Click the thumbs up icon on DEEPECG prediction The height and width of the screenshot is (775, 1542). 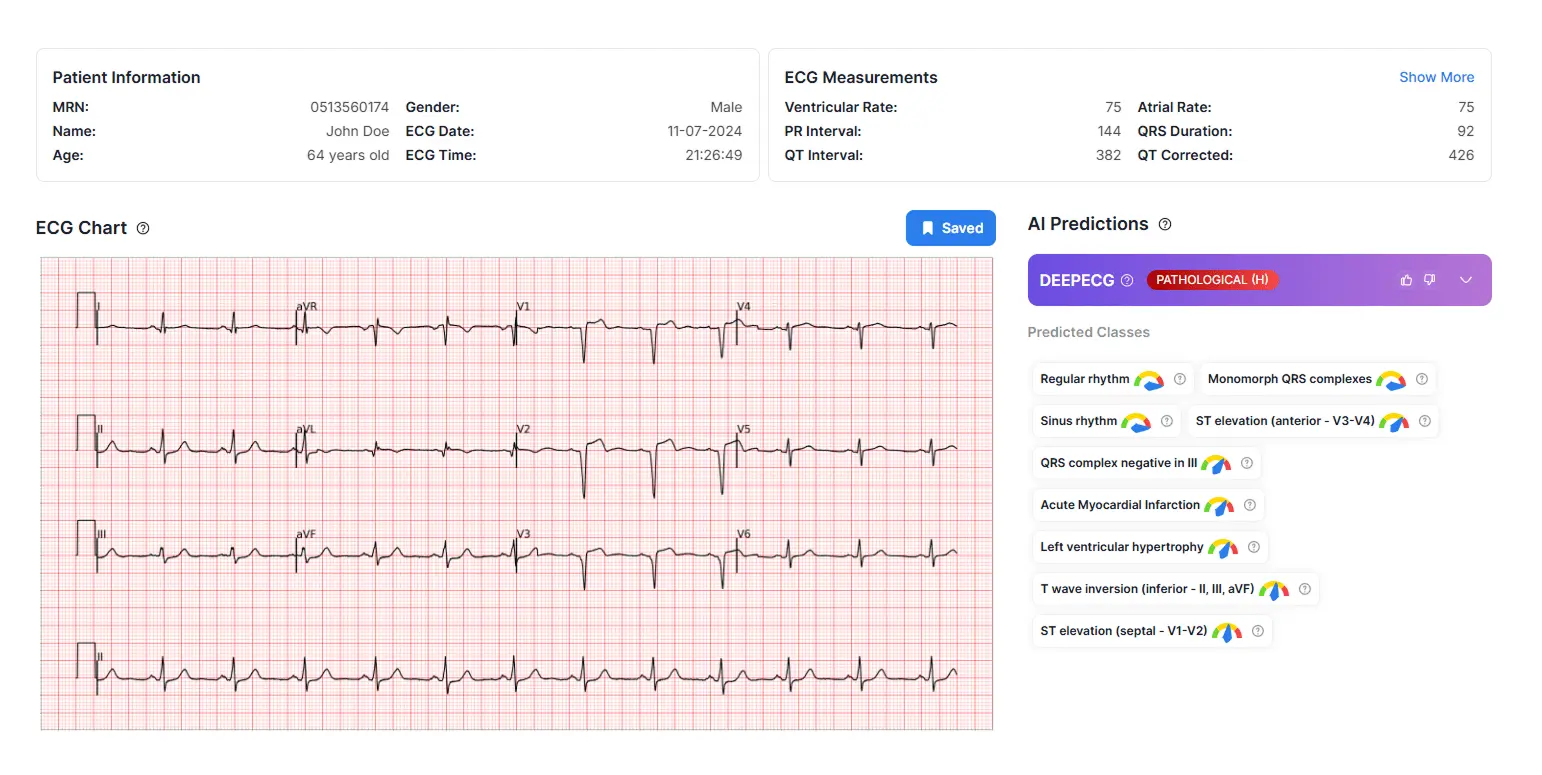coord(1406,280)
